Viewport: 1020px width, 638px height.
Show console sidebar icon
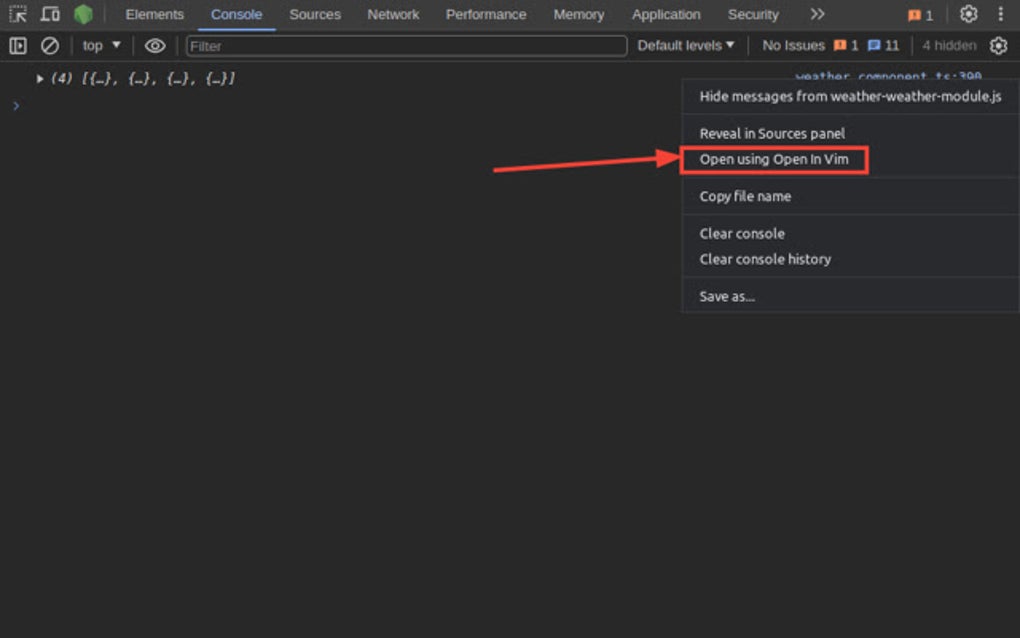(18, 46)
